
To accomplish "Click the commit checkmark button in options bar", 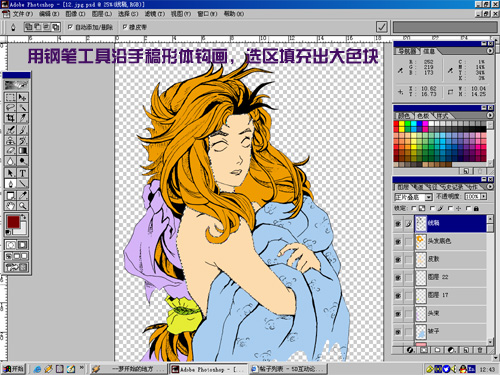I will [x=382, y=27].
